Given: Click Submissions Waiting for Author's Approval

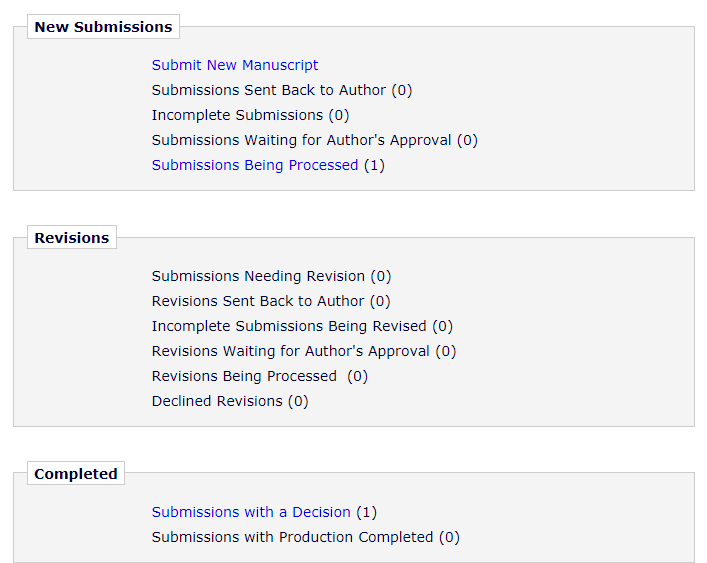Looking at the screenshot, I should click(301, 140).
